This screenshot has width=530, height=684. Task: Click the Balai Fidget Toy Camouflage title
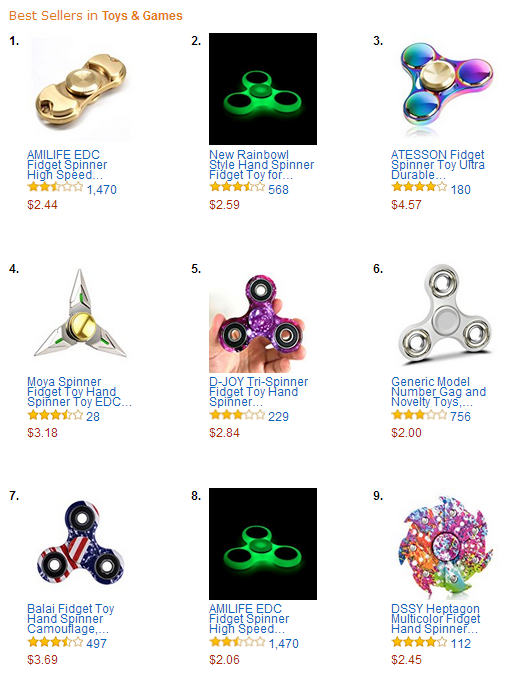click(x=71, y=619)
